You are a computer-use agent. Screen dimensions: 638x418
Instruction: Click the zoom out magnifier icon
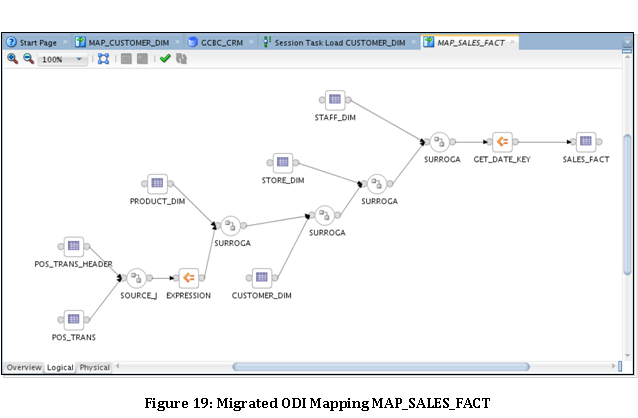[x=28, y=59]
